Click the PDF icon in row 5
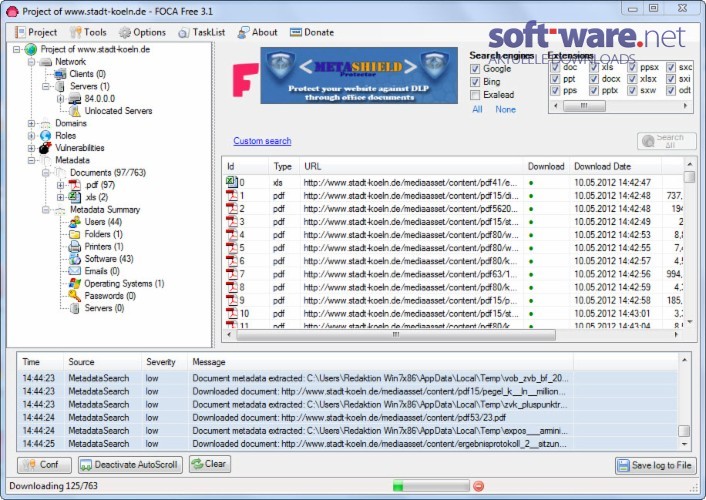Viewport: 706px width, 500px height. tap(231, 247)
